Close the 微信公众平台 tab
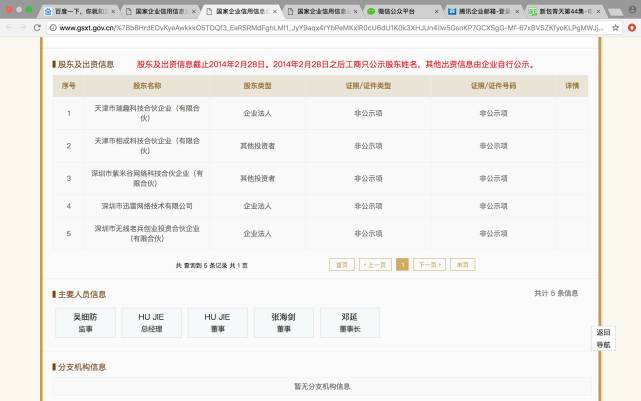 (x=436, y=11)
